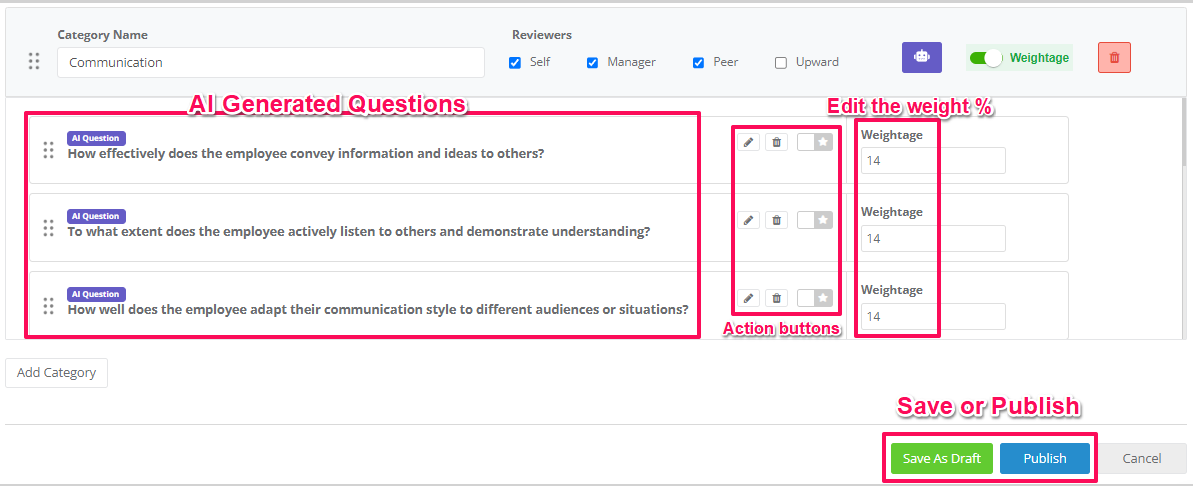
Task: Click the purple AI robot generate button
Action: click(x=921, y=58)
